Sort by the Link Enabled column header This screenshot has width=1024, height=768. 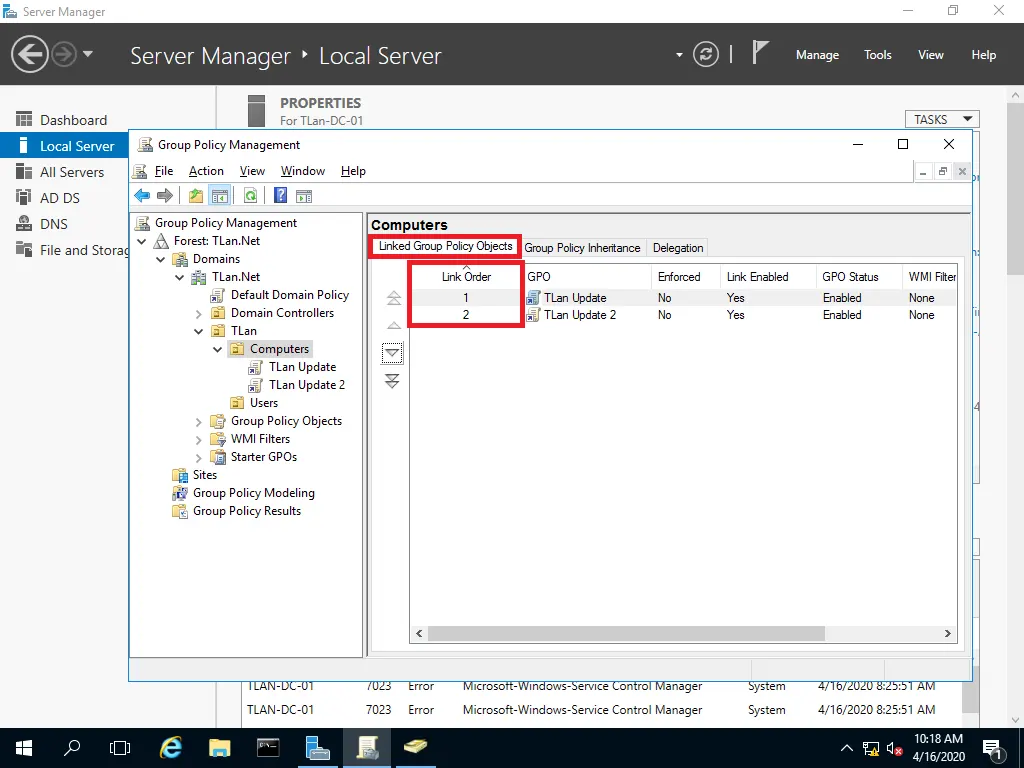[x=768, y=277]
